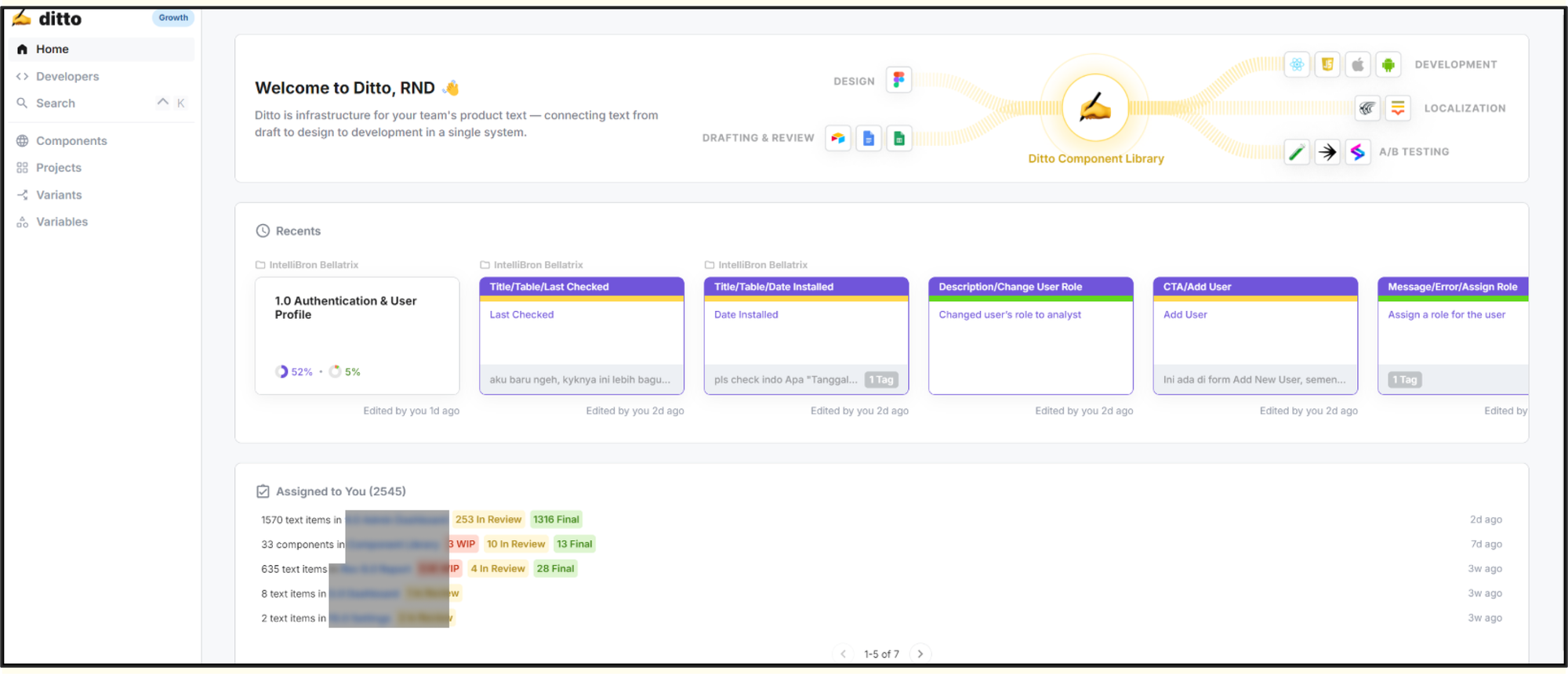Go to next page of assigned items

[x=920, y=654]
